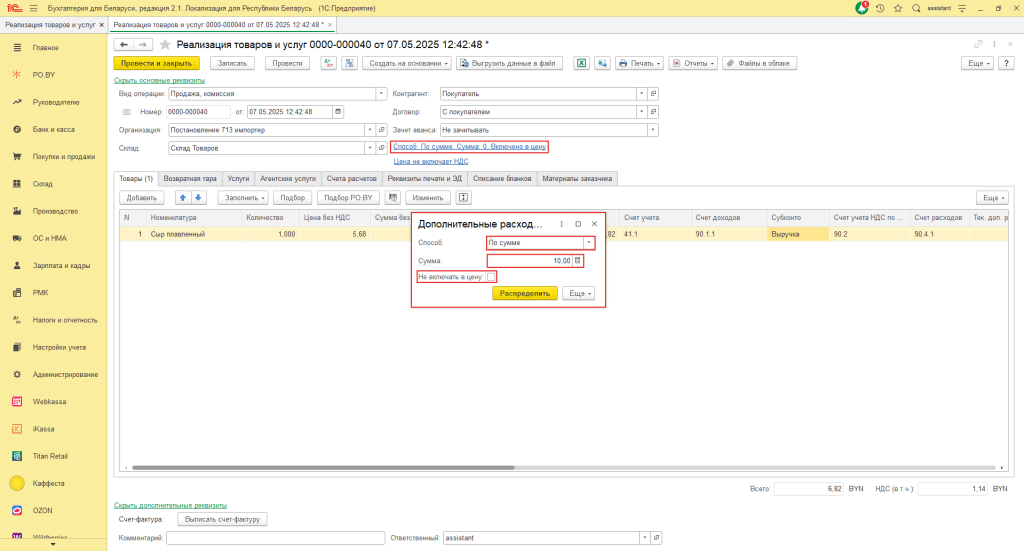This screenshot has height=551, width=1024.
Task: Open the help question mark button
Action: pyautogui.click(x=1006, y=63)
